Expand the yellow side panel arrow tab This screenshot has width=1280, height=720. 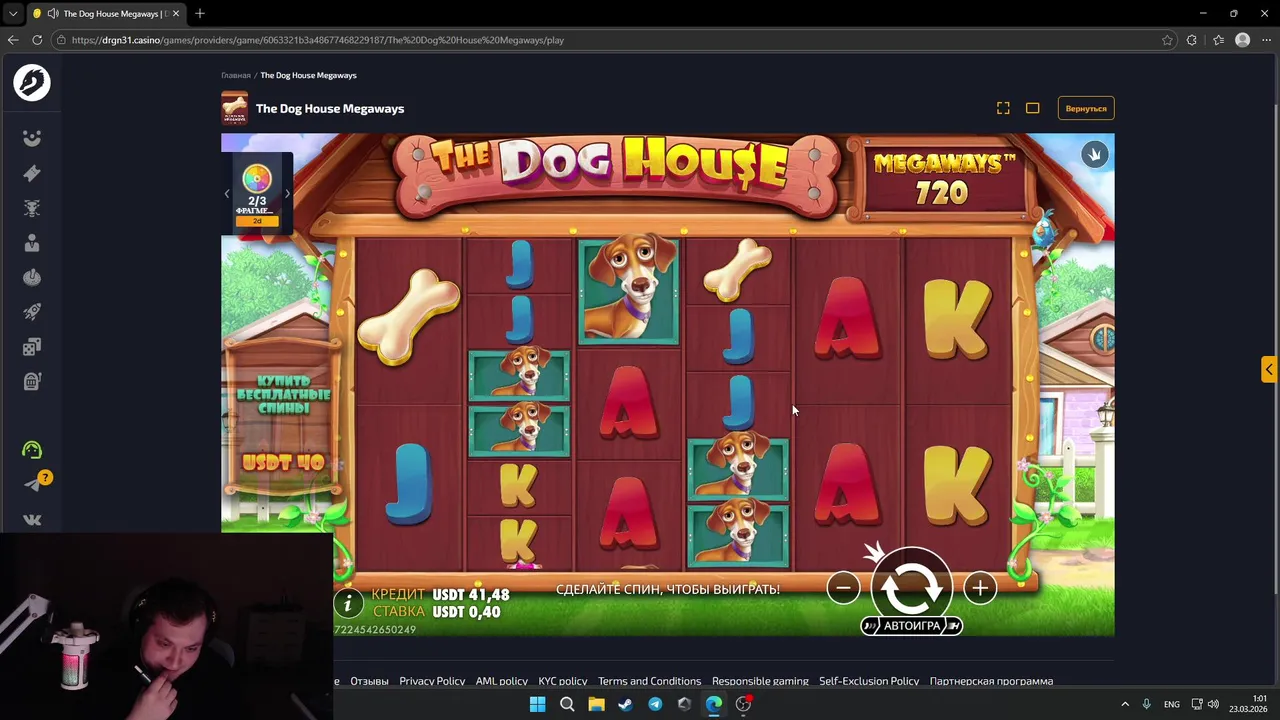click(x=1268, y=369)
